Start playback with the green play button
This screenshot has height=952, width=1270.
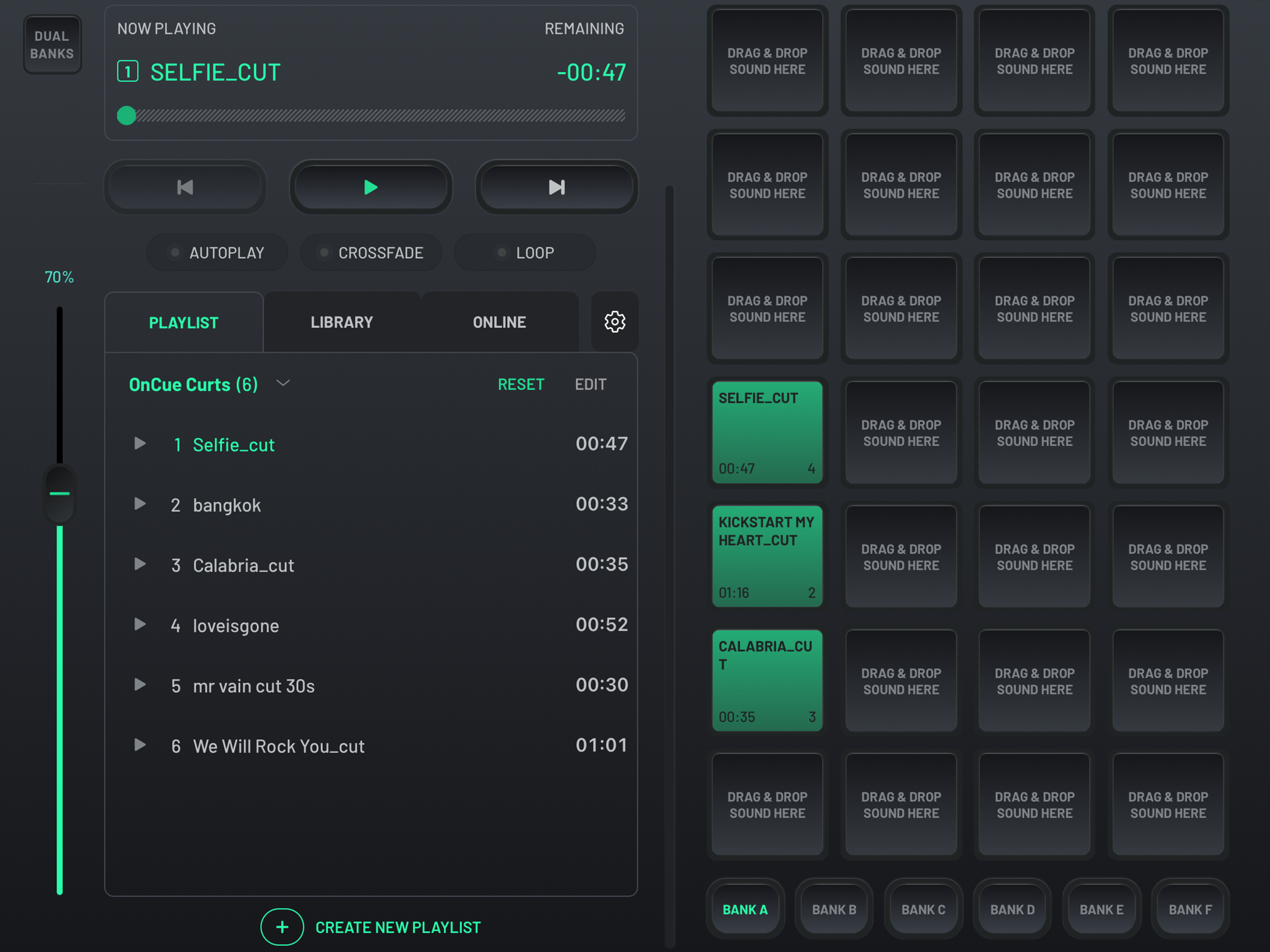point(371,187)
